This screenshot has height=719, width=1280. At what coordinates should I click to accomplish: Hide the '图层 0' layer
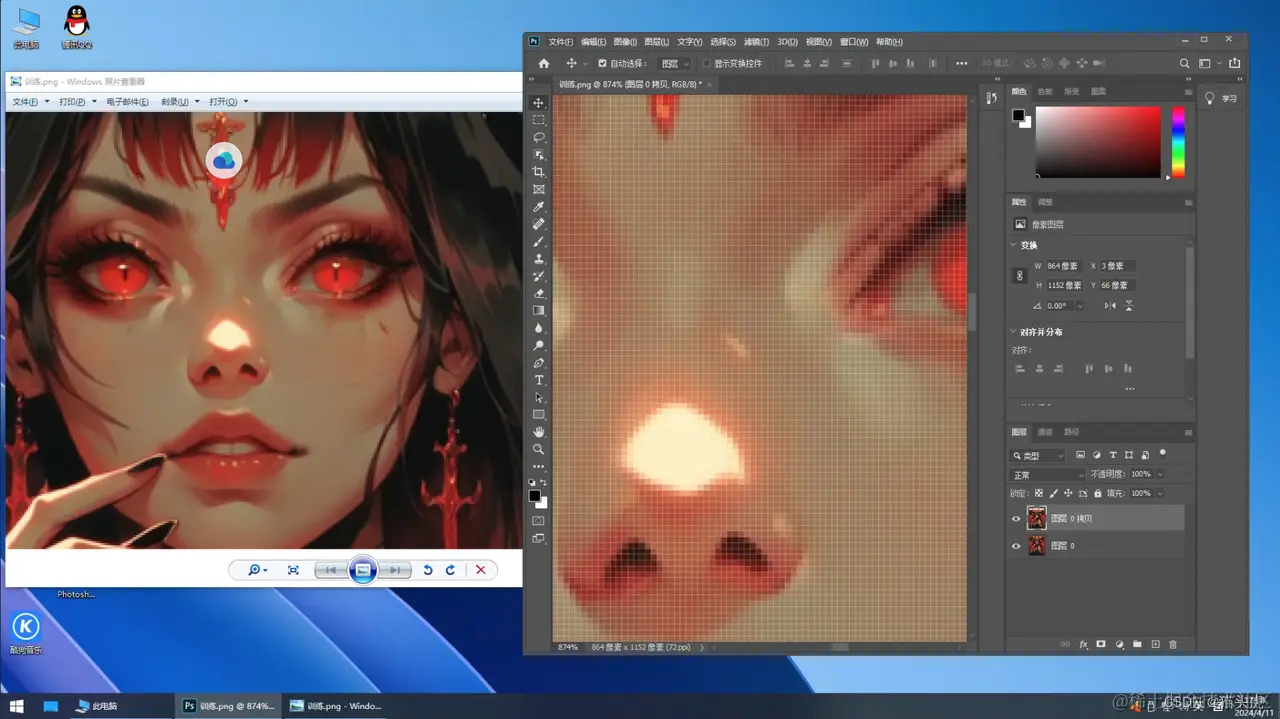pos(1016,546)
